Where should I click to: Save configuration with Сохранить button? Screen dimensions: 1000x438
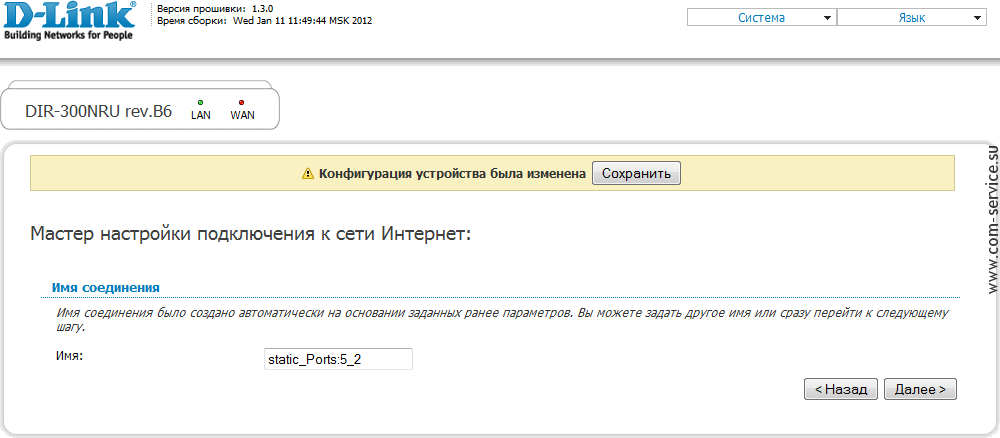point(636,173)
